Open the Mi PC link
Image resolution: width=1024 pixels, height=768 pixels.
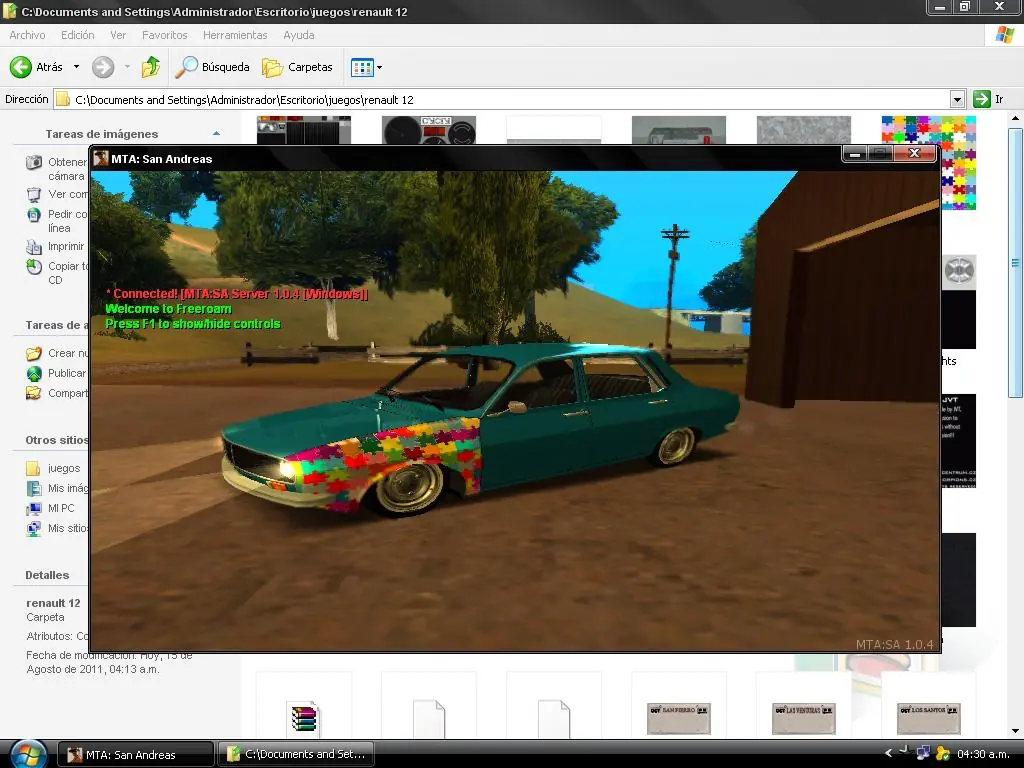61,508
